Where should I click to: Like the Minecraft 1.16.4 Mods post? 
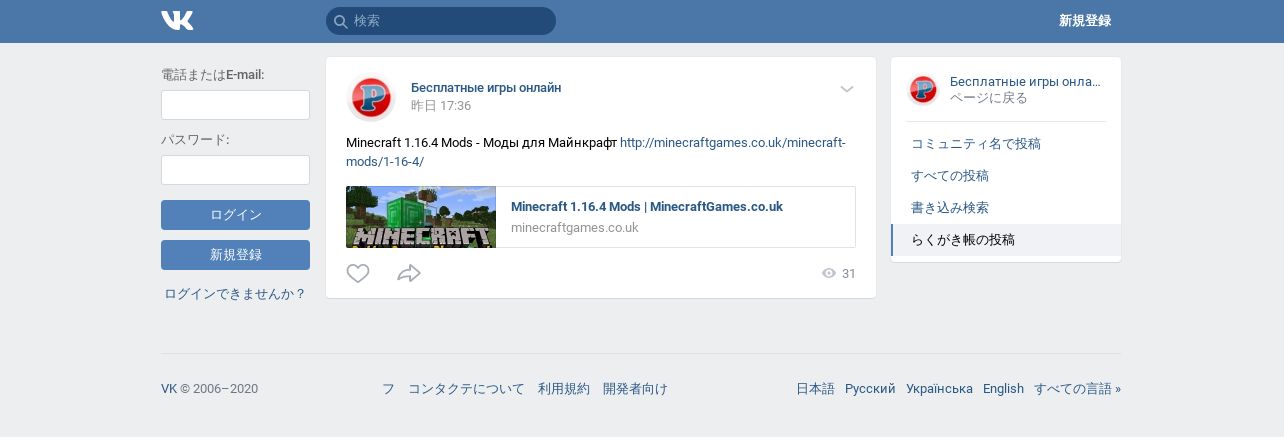(x=358, y=273)
